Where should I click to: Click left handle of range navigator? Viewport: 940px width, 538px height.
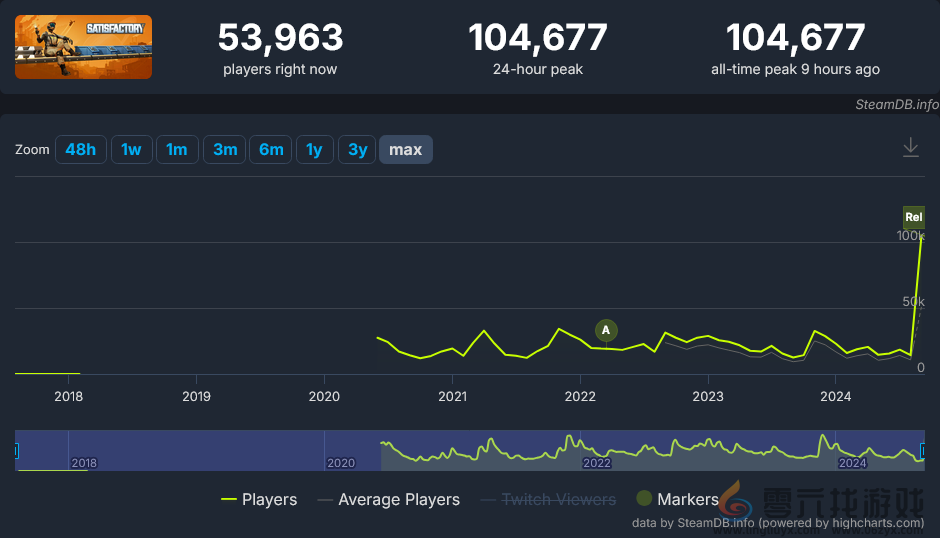pos(16,451)
